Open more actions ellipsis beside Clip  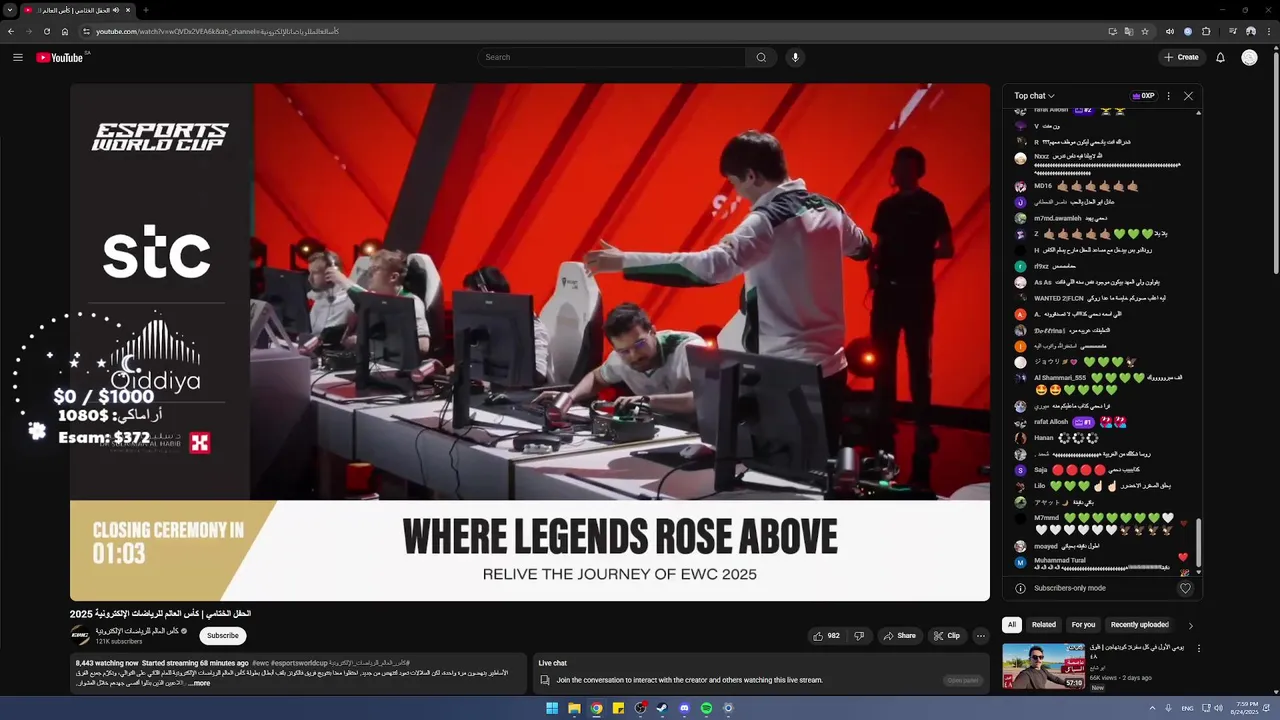[981, 636]
